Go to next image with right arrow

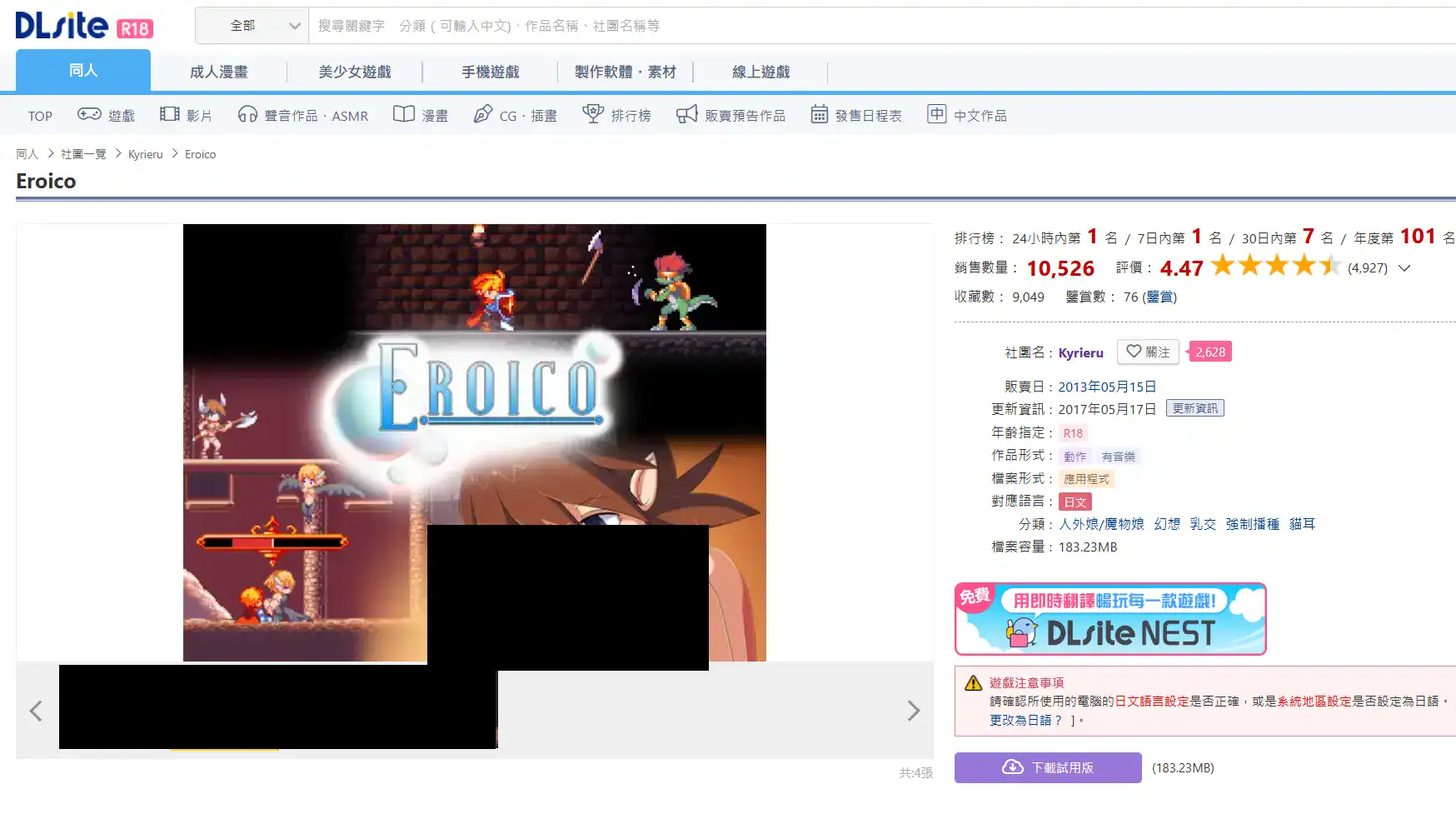pos(914,711)
